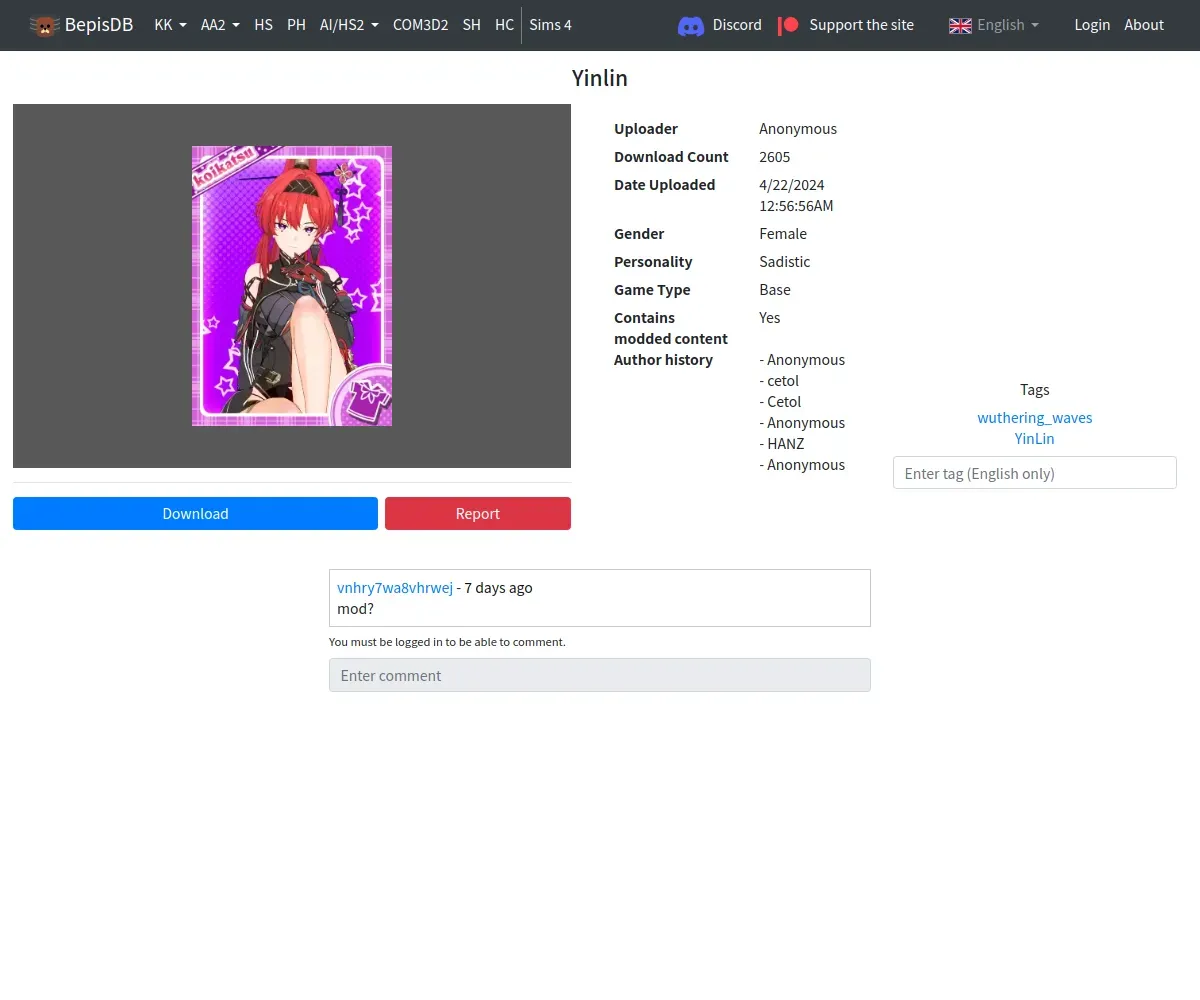Image resolution: width=1200 pixels, height=1000 pixels.
Task: Click the BepisDB site title
Action: (x=99, y=25)
